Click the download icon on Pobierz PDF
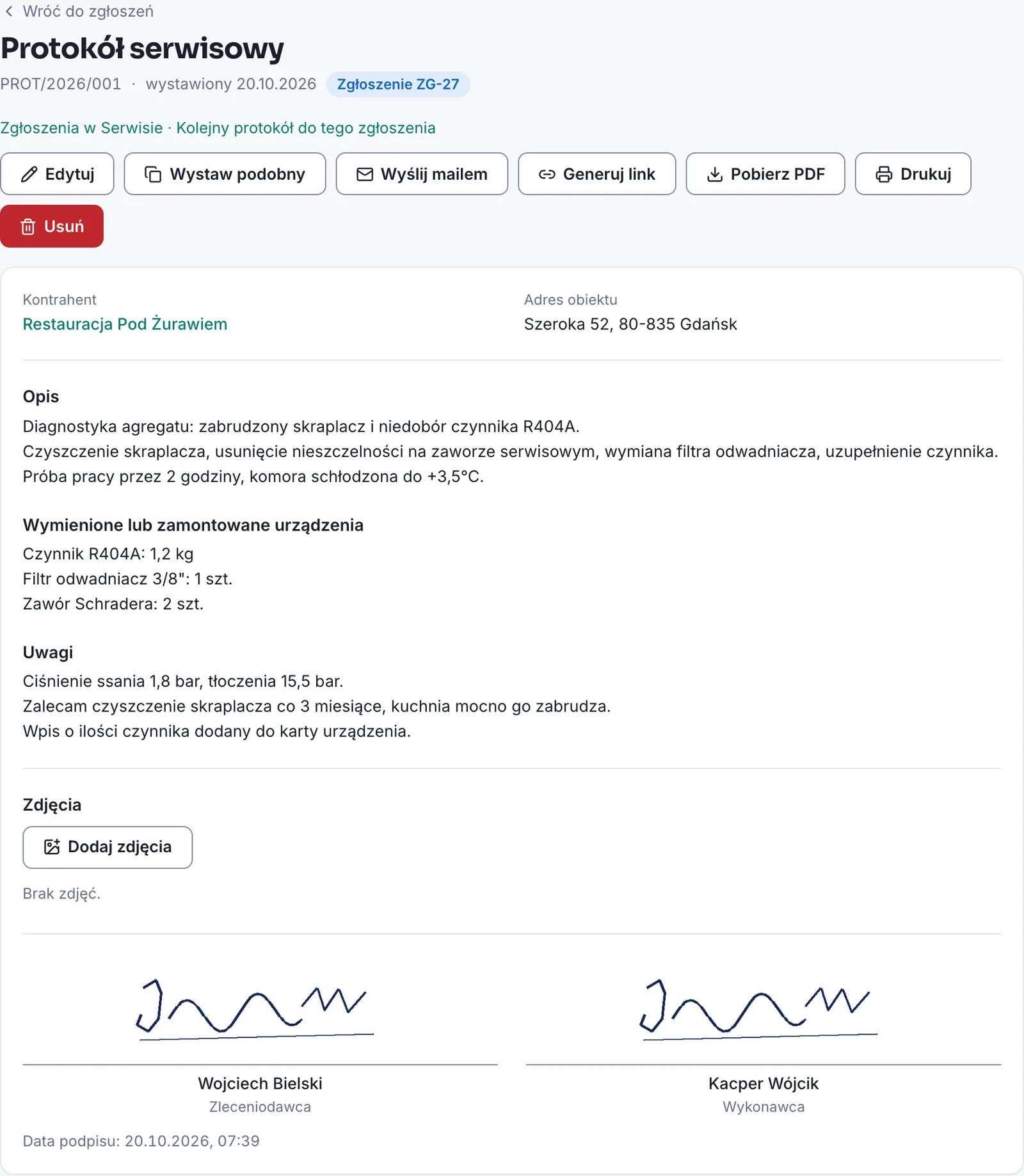Screen dimensions: 1024x1176 (x=715, y=174)
